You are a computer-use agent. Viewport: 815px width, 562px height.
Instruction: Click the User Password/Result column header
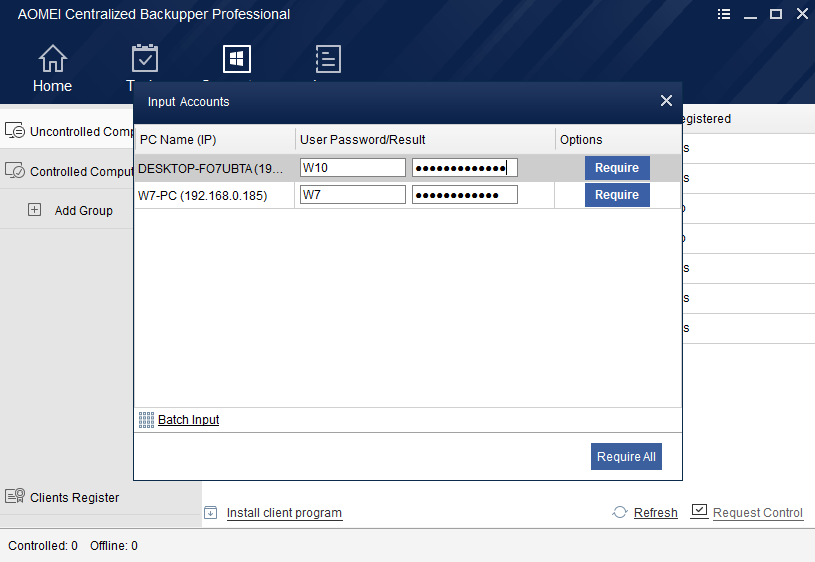coord(362,140)
